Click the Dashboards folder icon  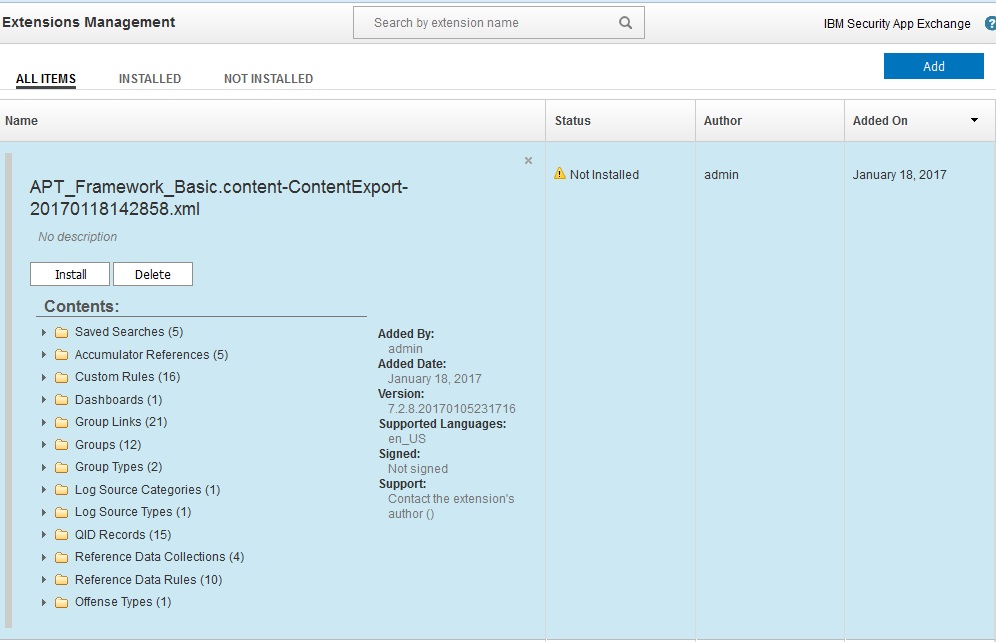pyautogui.click(x=62, y=400)
